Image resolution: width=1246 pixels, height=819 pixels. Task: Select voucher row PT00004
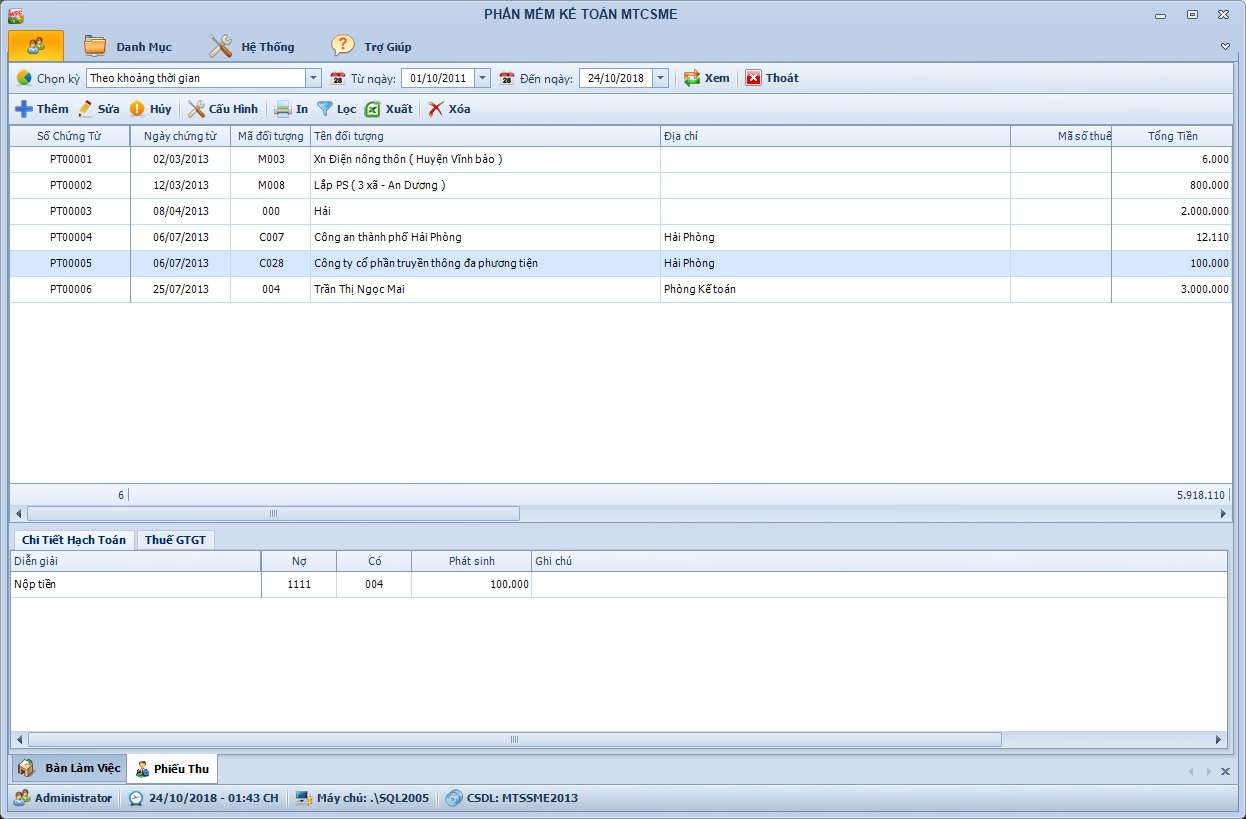tap(70, 237)
